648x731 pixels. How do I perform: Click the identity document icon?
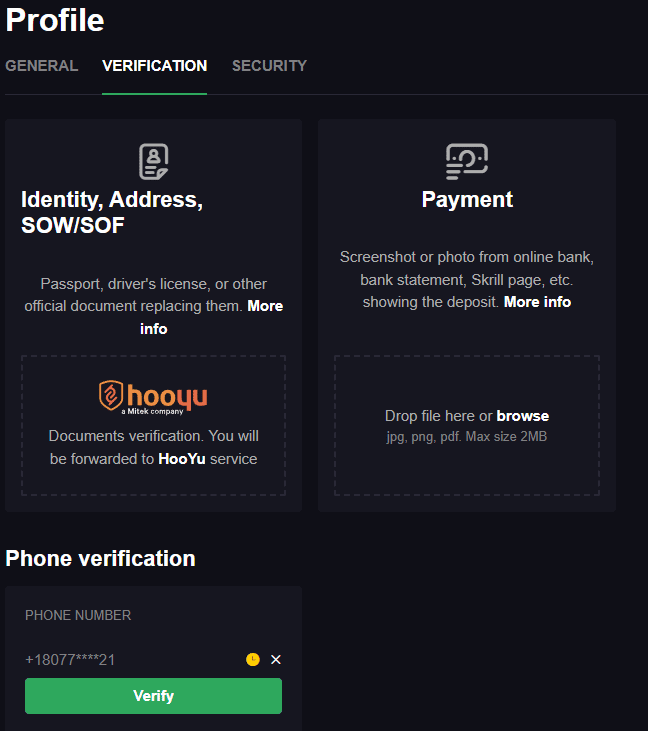click(x=153, y=161)
